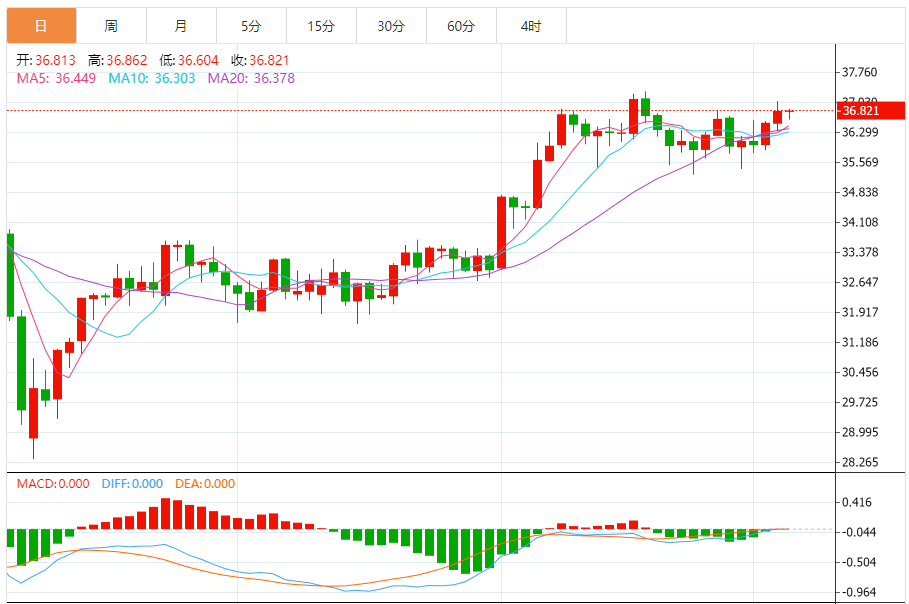Click the 35.569 price axis label
The image size is (909, 604).
click(859, 162)
